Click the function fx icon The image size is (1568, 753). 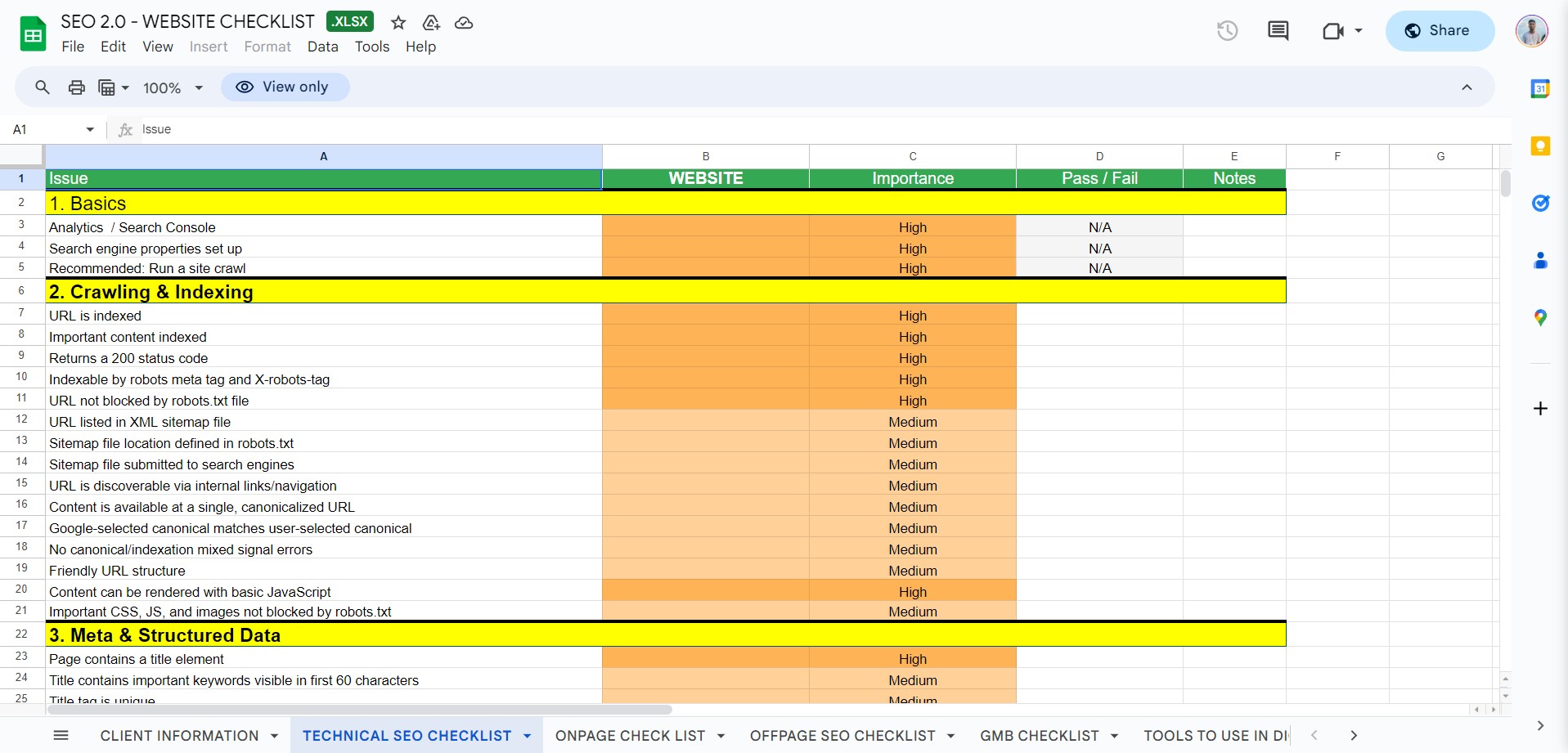[125, 129]
